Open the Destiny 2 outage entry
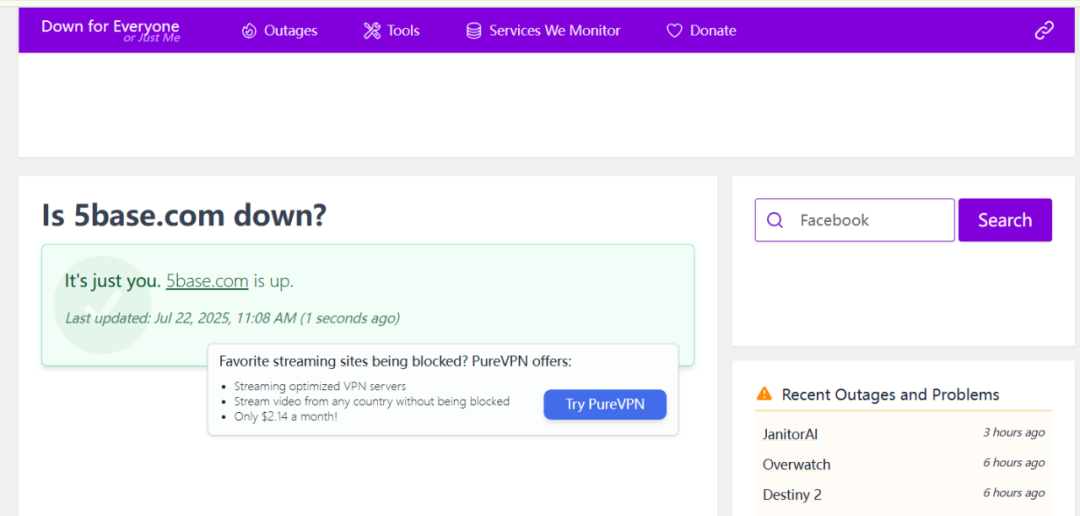This screenshot has height=516, width=1080. (792, 494)
